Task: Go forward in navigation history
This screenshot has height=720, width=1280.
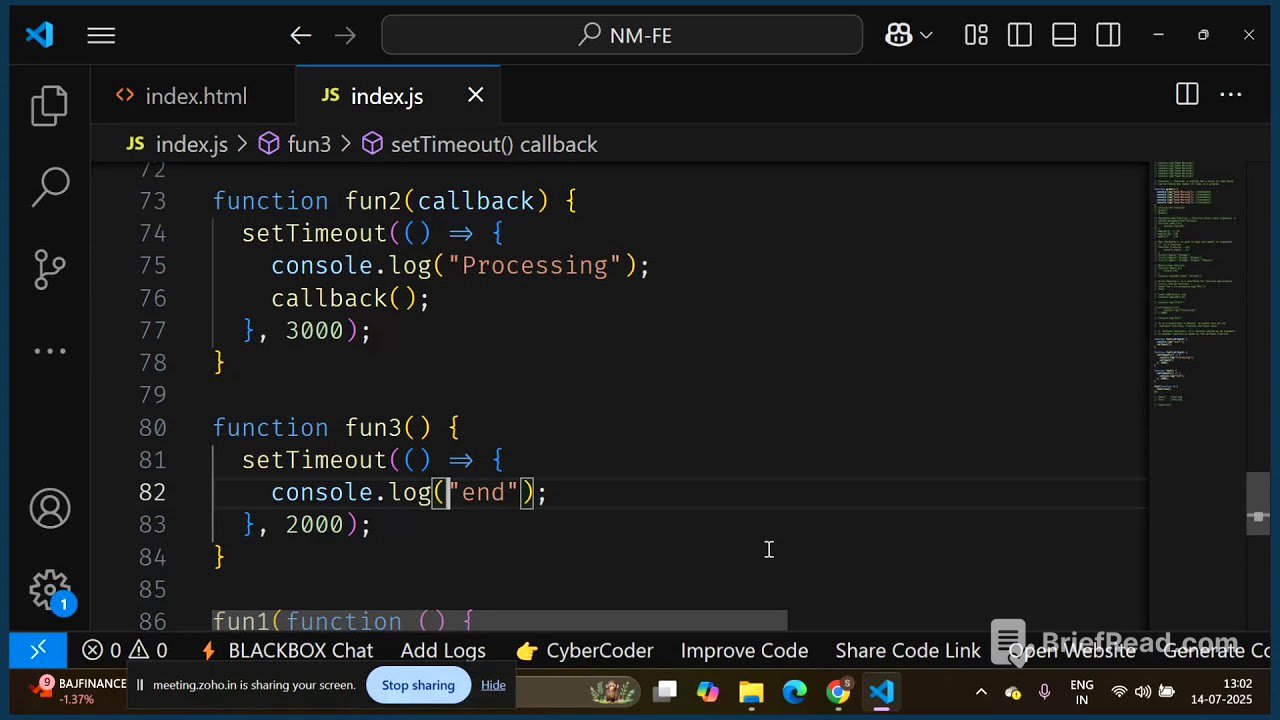Action: (345, 36)
